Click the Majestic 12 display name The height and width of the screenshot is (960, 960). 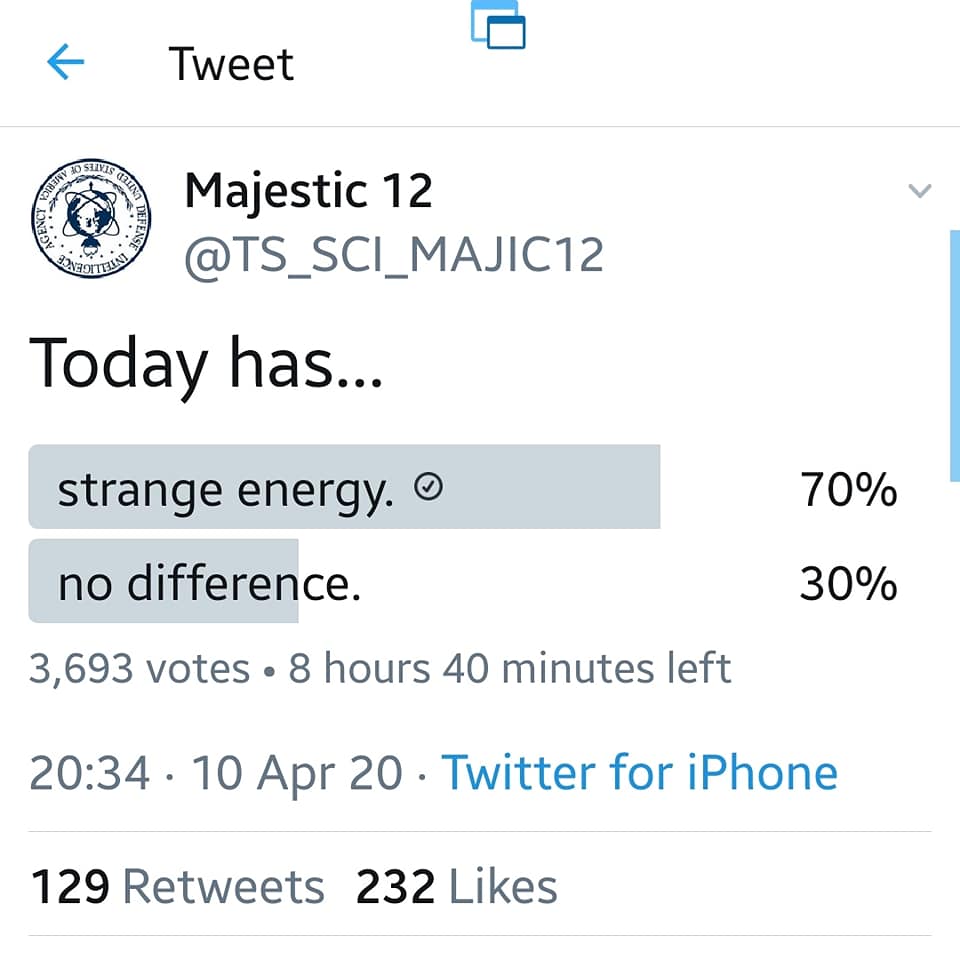[308, 190]
